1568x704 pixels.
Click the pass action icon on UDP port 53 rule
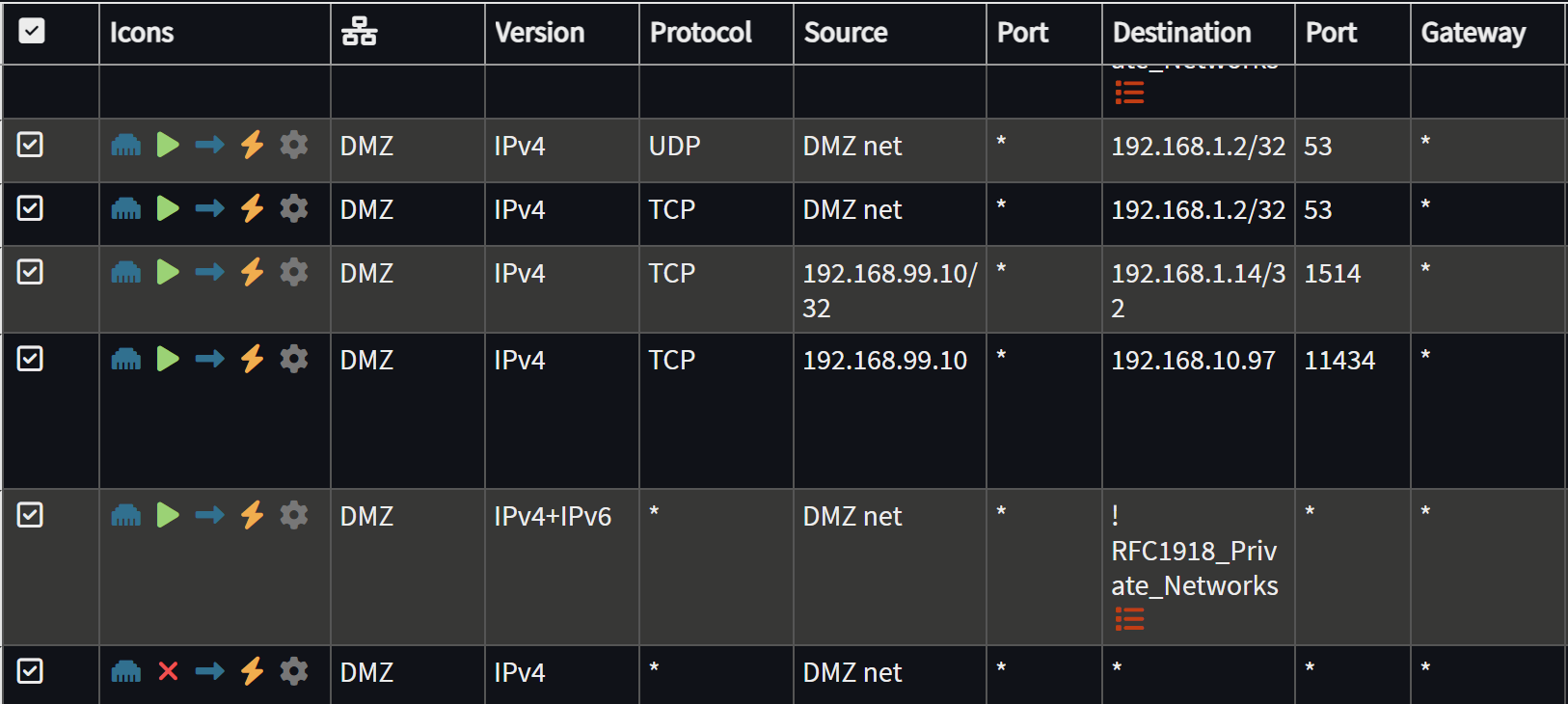[x=167, y=145]
